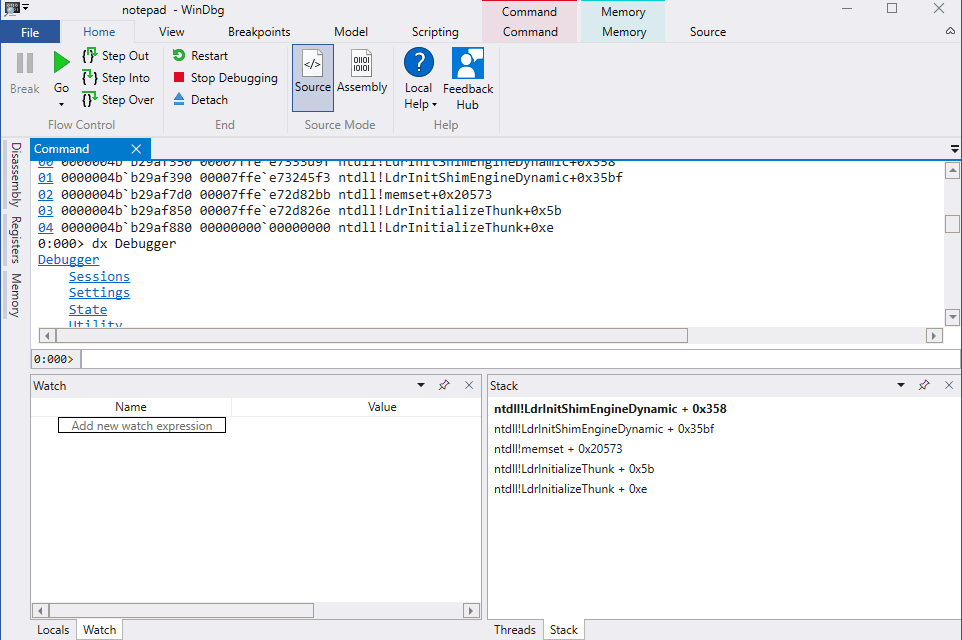Viewport: 962px width, 640px height.
Task: Click frame 04 link
Action: (45, 228)
